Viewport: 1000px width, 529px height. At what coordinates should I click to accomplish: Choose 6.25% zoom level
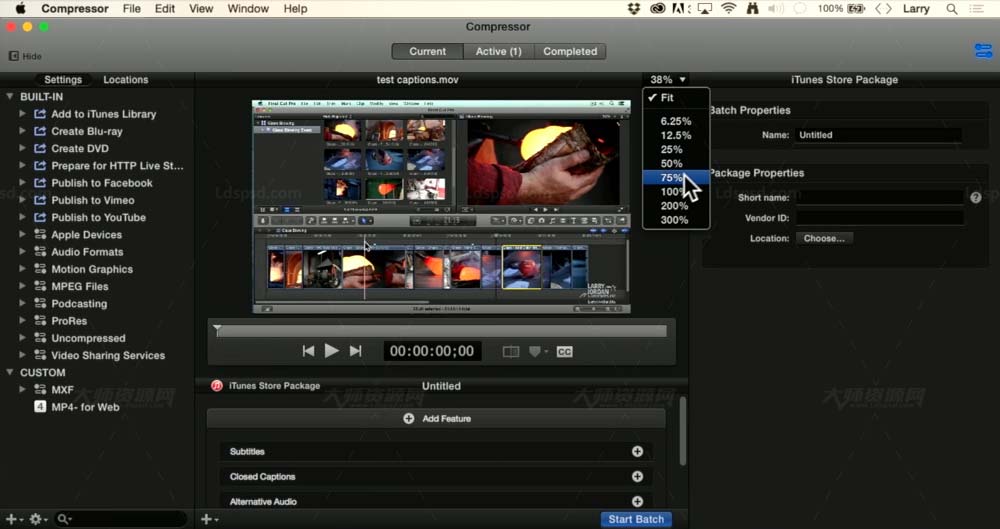point(676,121)
